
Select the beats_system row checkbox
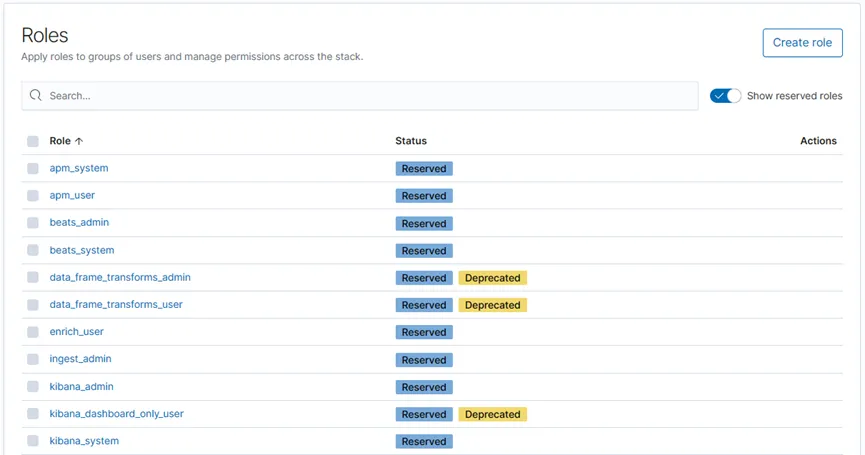[33, 250]
